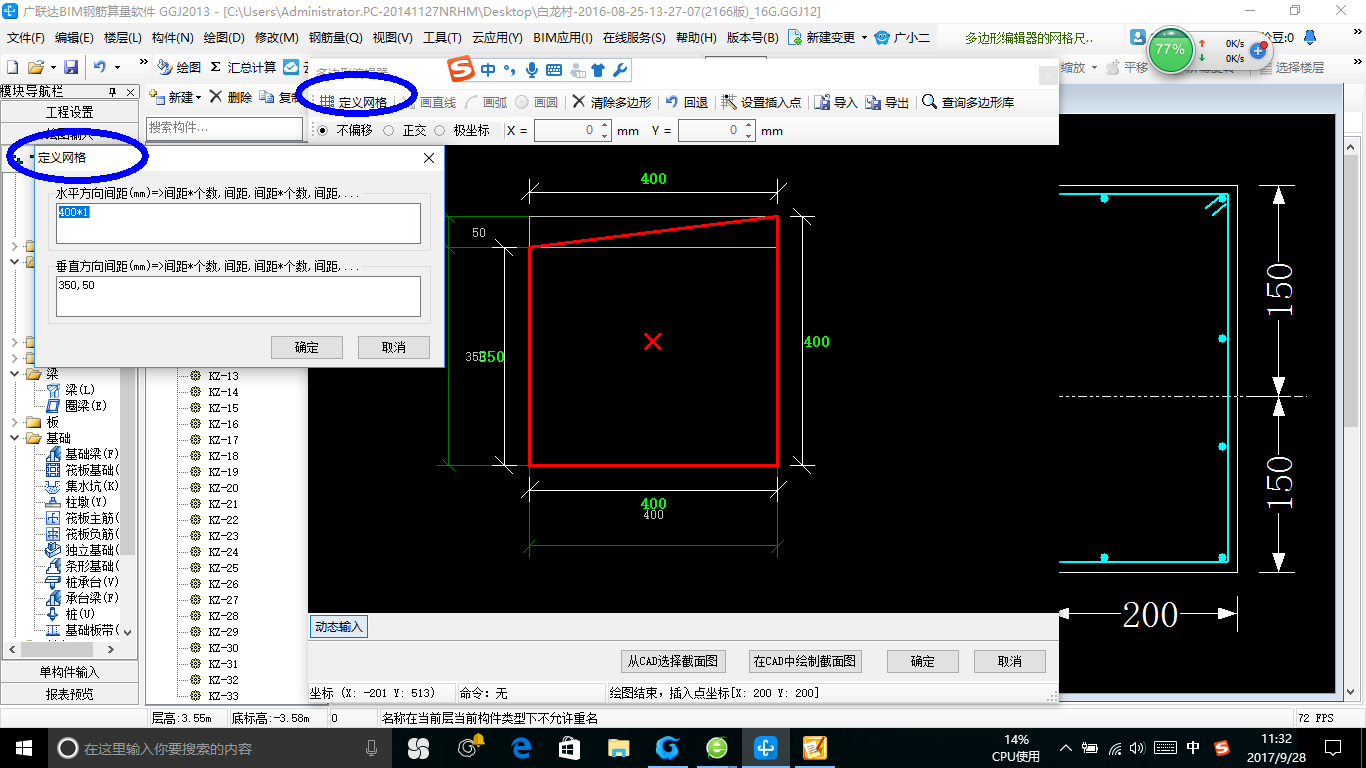Screen dimensions: 1366x768
Task: Open the 新建 dropdown arrow
Action: tap(198, 98)
